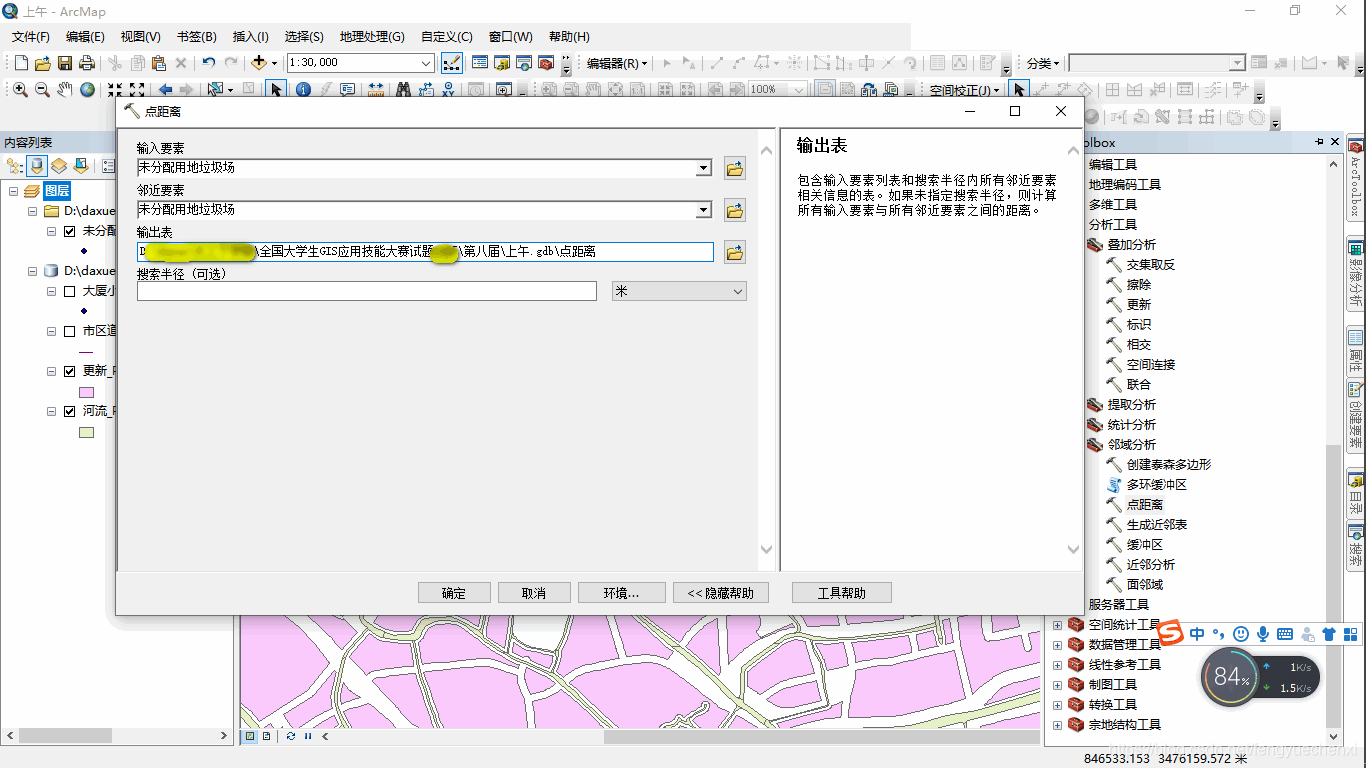Expand the 空间统计工具 toolbox
The height and width of the screenshot is (768, 1366).
[x=1057, y=624]
